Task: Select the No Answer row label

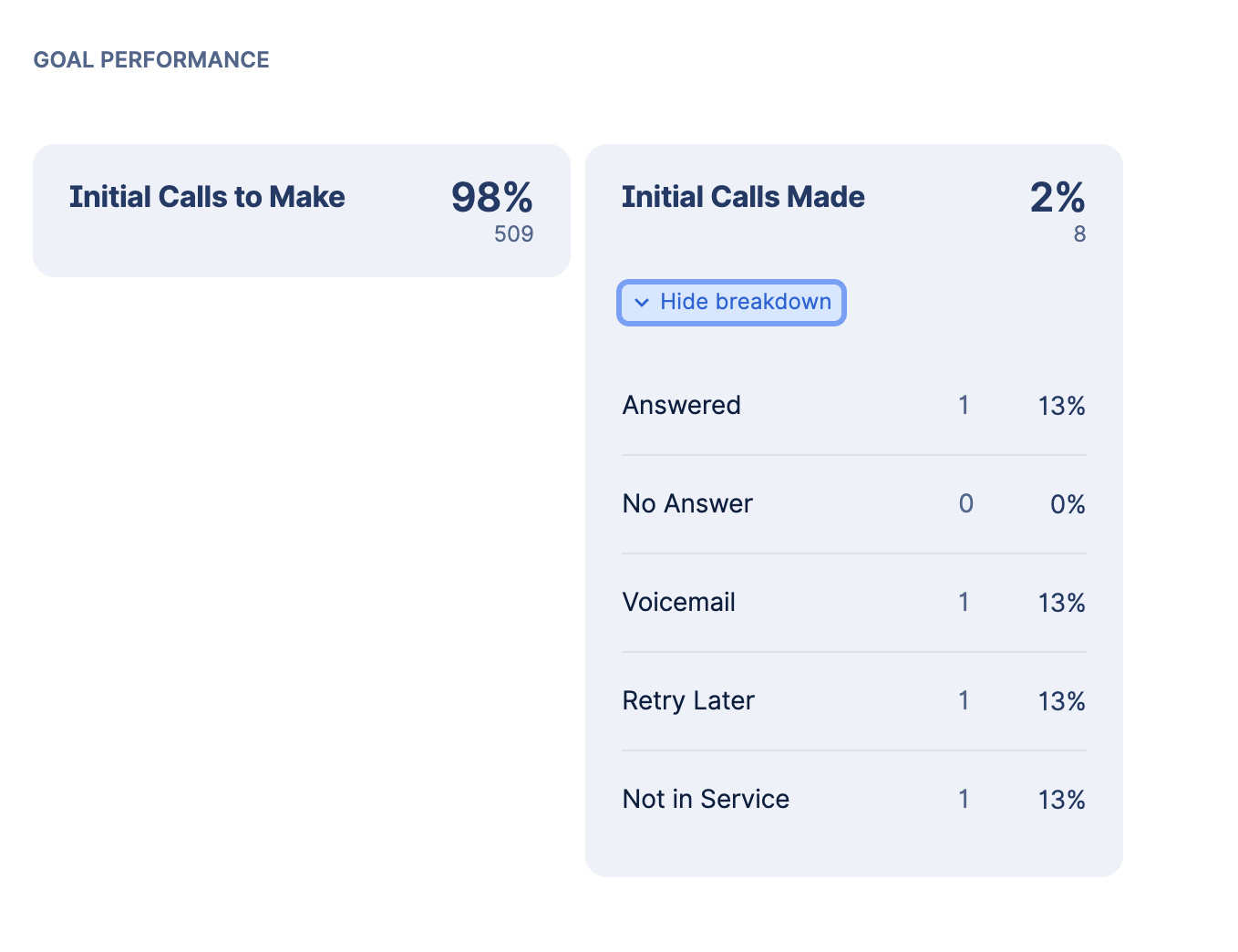Action: tap(687, 504)
